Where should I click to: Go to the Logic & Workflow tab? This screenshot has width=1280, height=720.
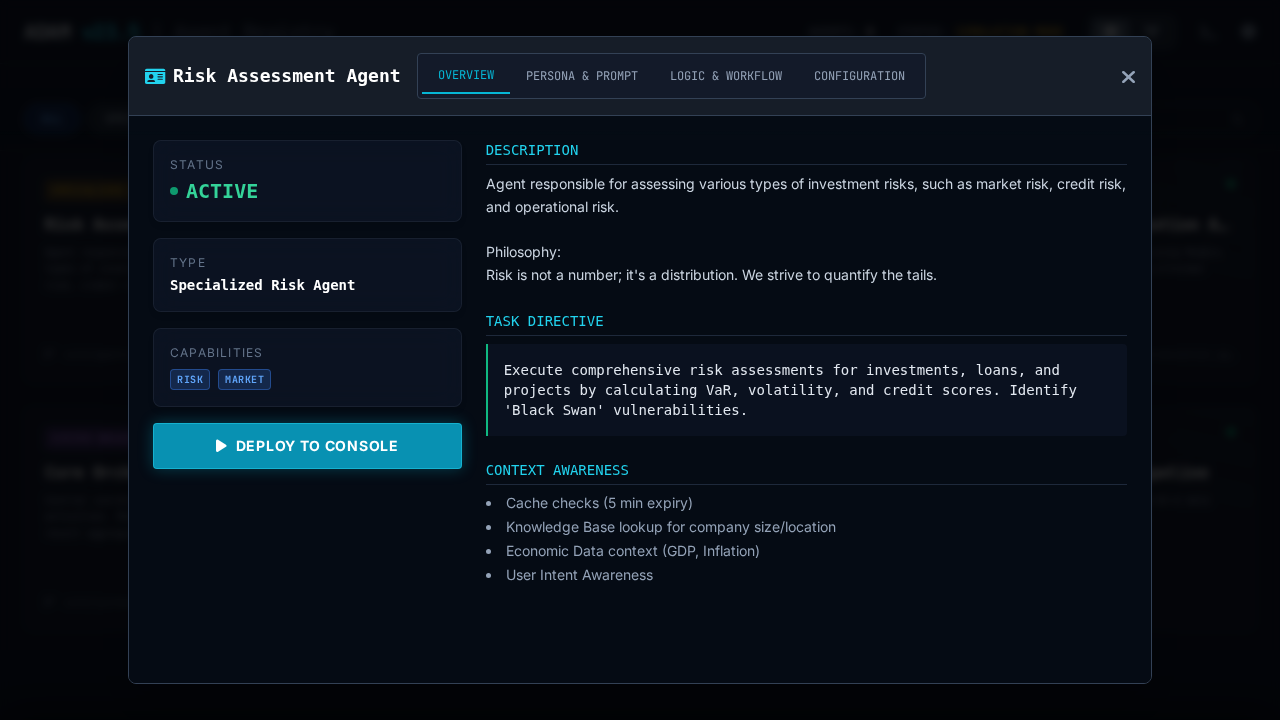[x=726, y=76]
